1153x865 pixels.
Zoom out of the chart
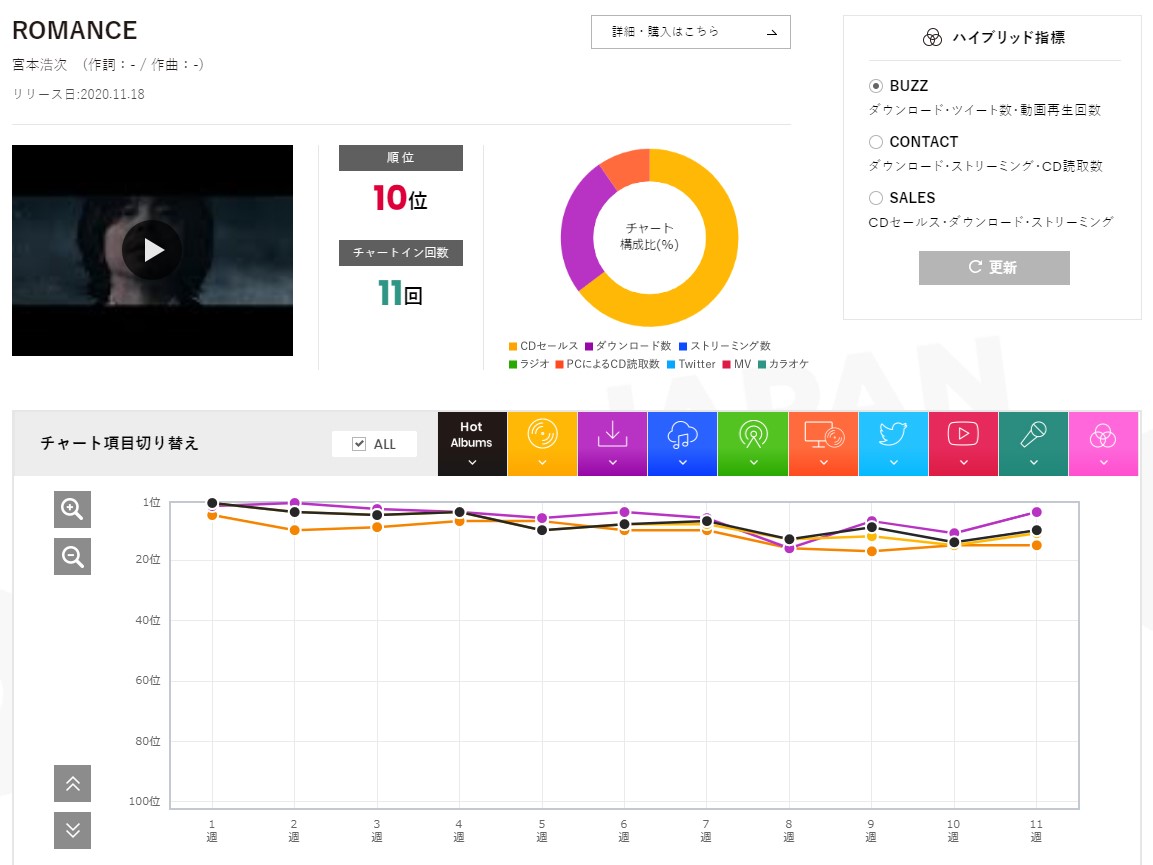(72, 557)
